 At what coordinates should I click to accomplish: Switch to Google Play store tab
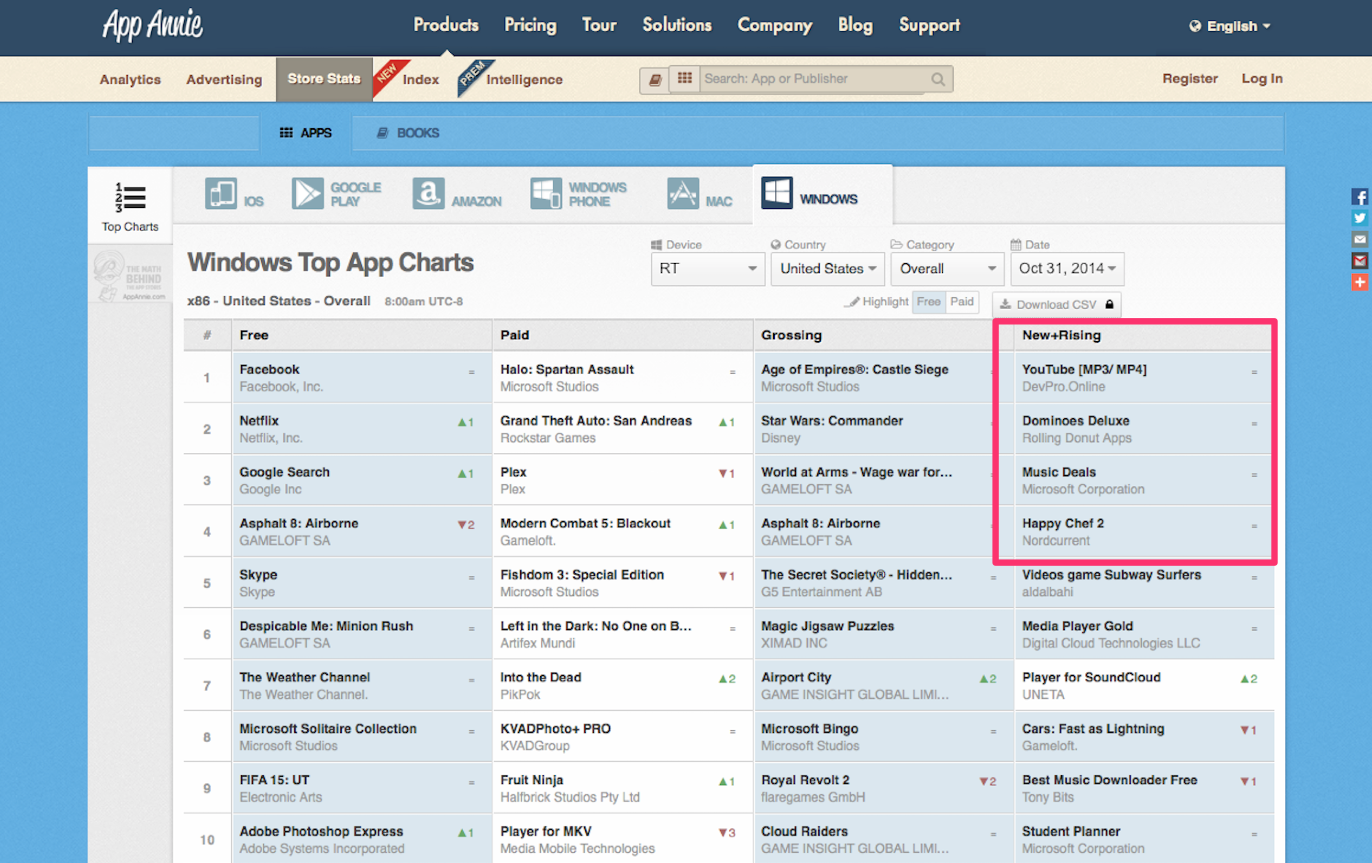pos(337,194)
